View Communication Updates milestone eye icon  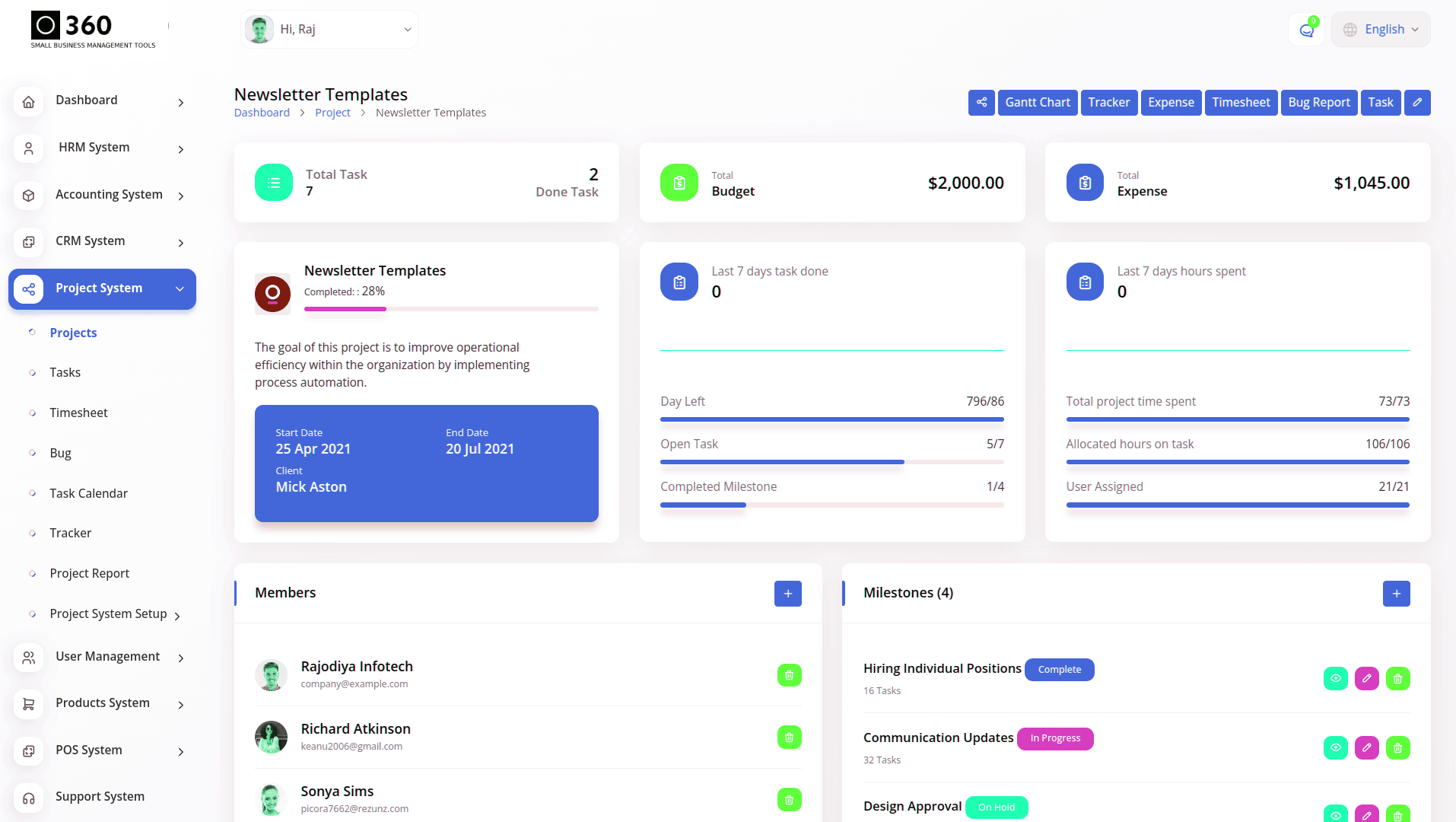tap(1335, 748)
